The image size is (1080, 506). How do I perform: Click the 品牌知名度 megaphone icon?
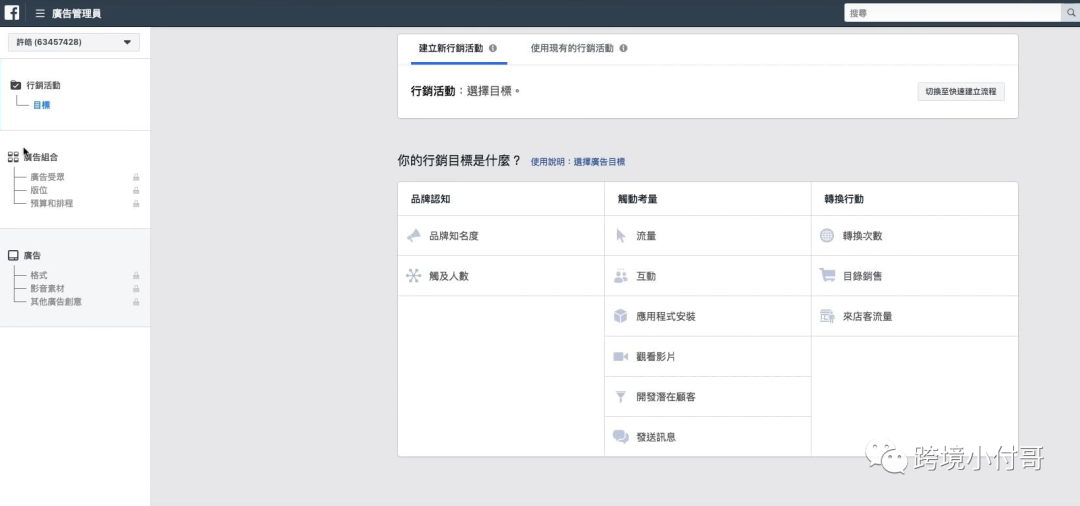[x=413, y=235]
